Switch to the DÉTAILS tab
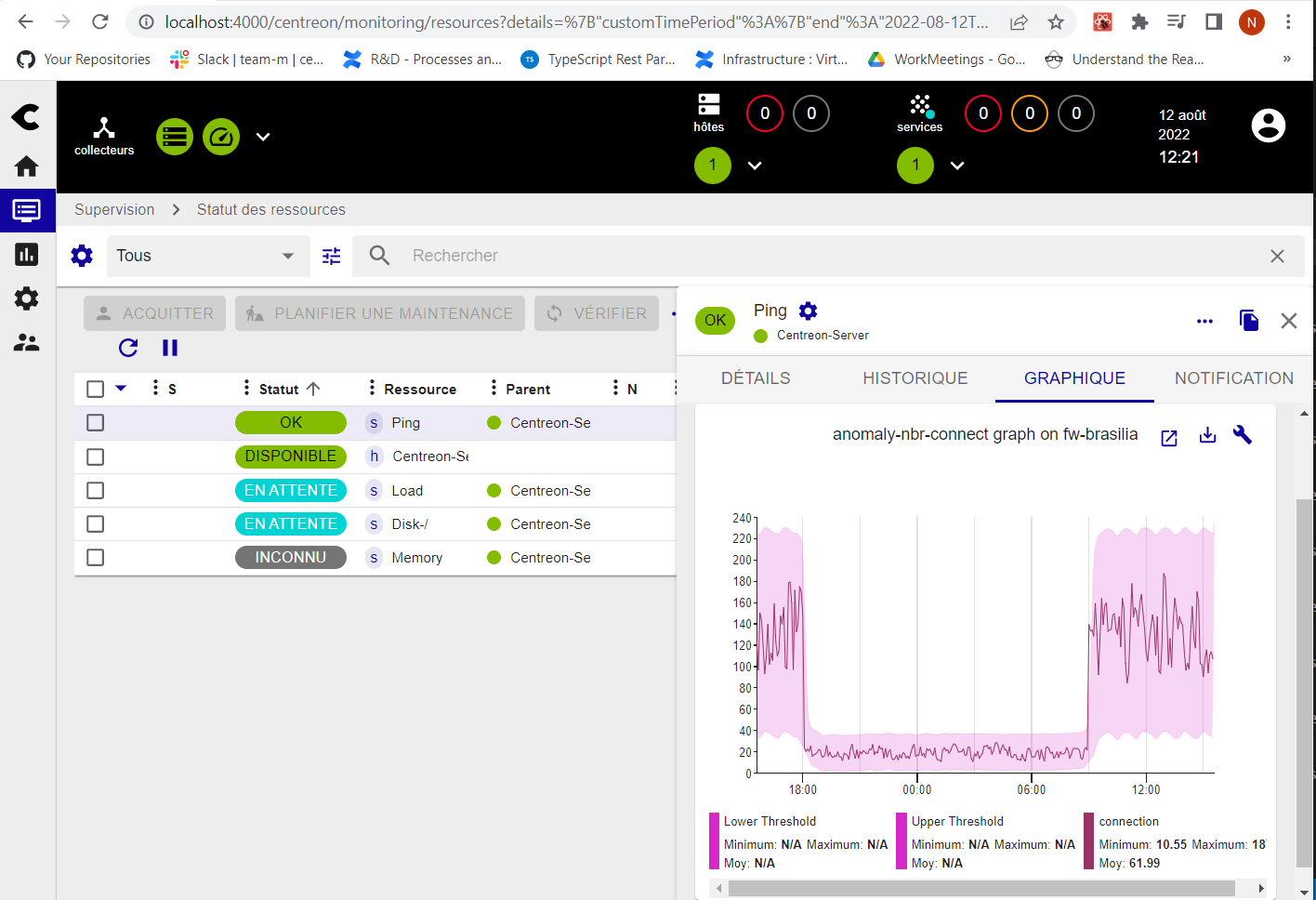This screenshot has height=900, width=1316. [x=756, y=378]
